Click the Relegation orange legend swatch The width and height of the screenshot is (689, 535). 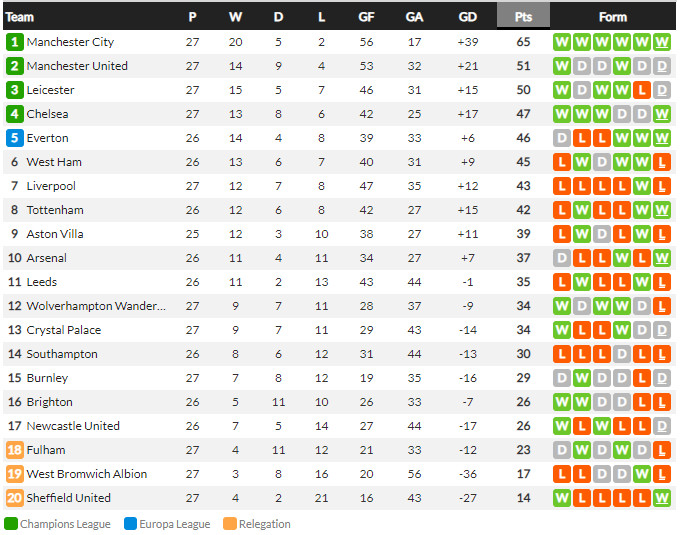tap(230, 524)
